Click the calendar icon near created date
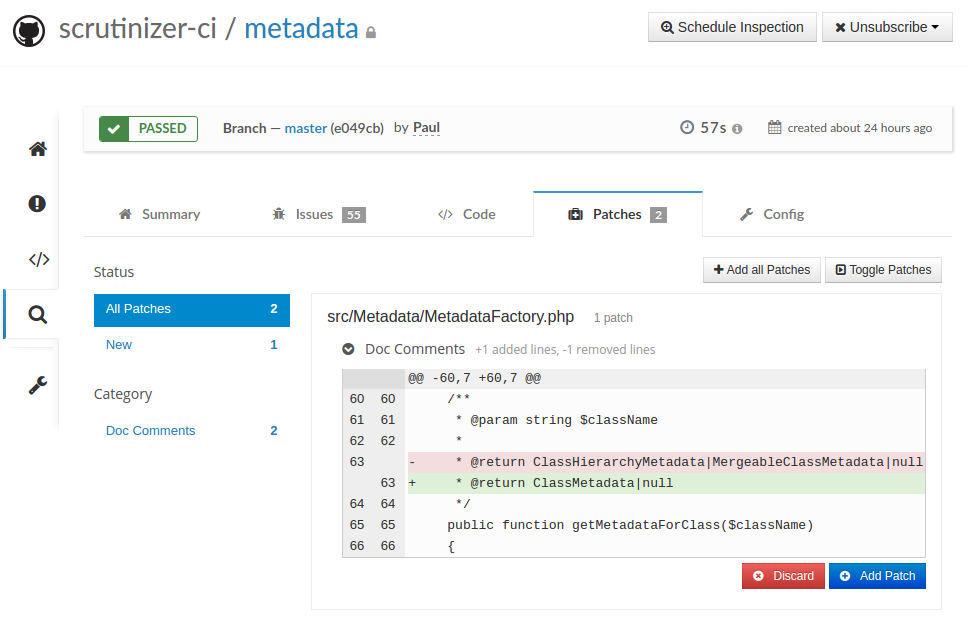 pos(775,128)
